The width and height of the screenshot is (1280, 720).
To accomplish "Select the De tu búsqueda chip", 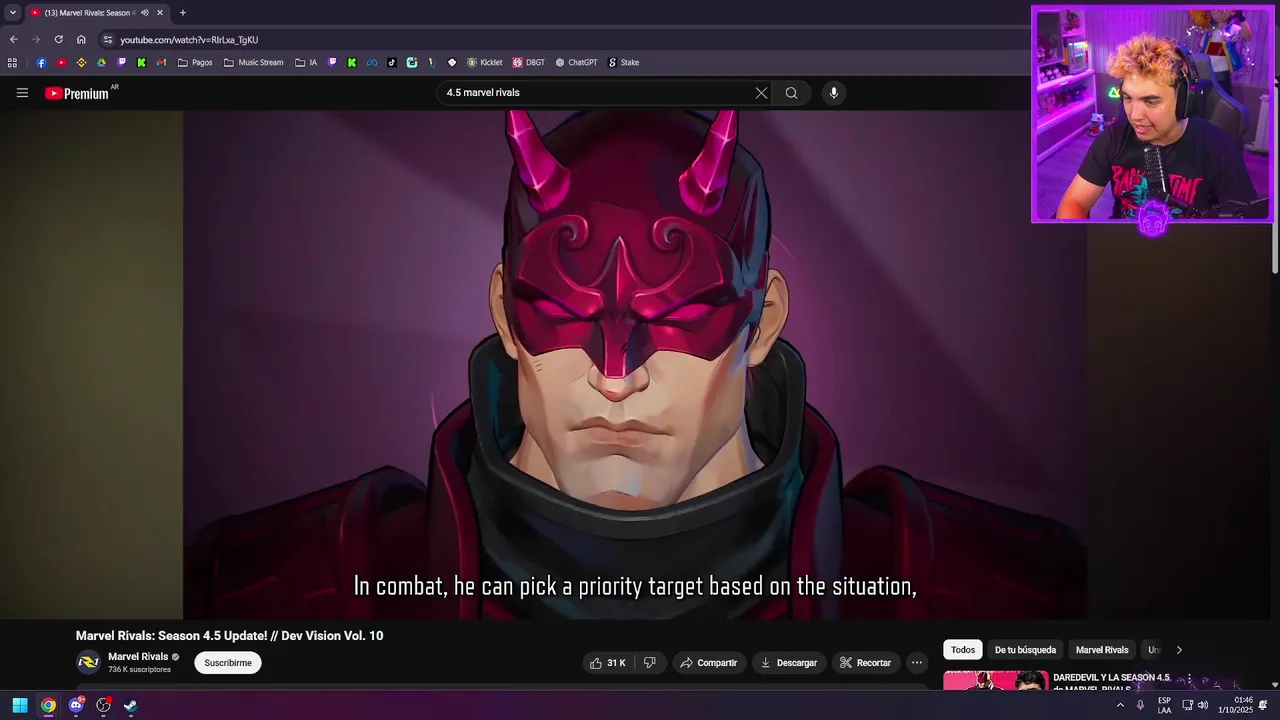I will [x=1025, y=650].
